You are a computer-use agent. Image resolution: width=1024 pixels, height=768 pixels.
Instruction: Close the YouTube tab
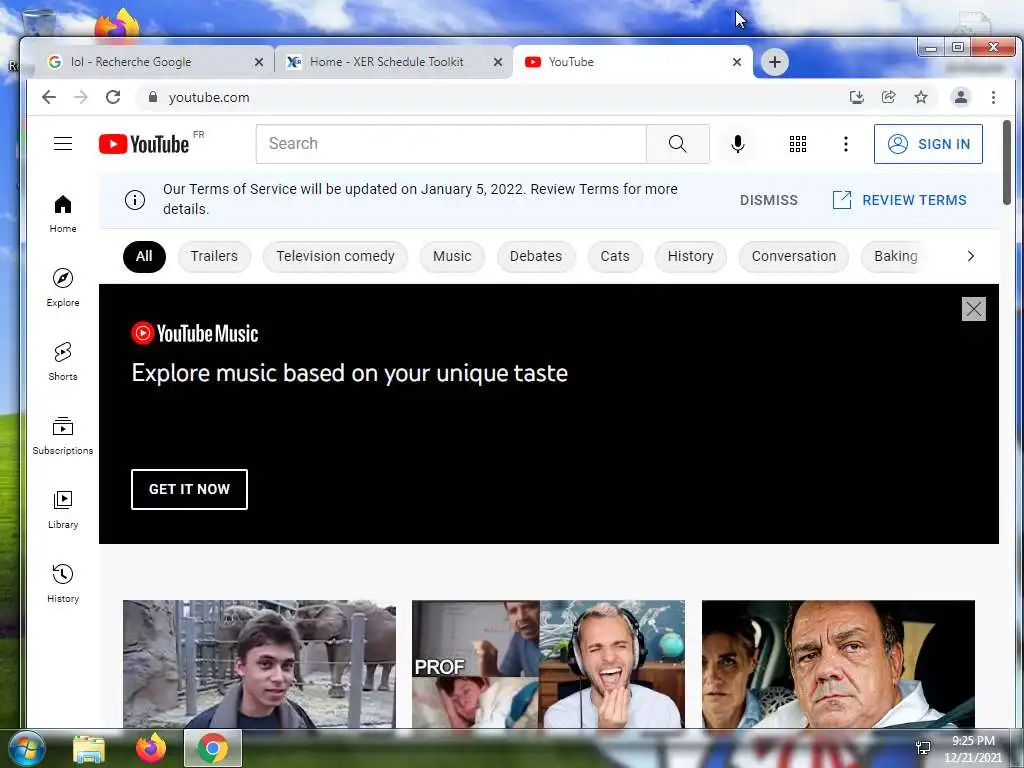pyautogui.click(x=737, y=62)
